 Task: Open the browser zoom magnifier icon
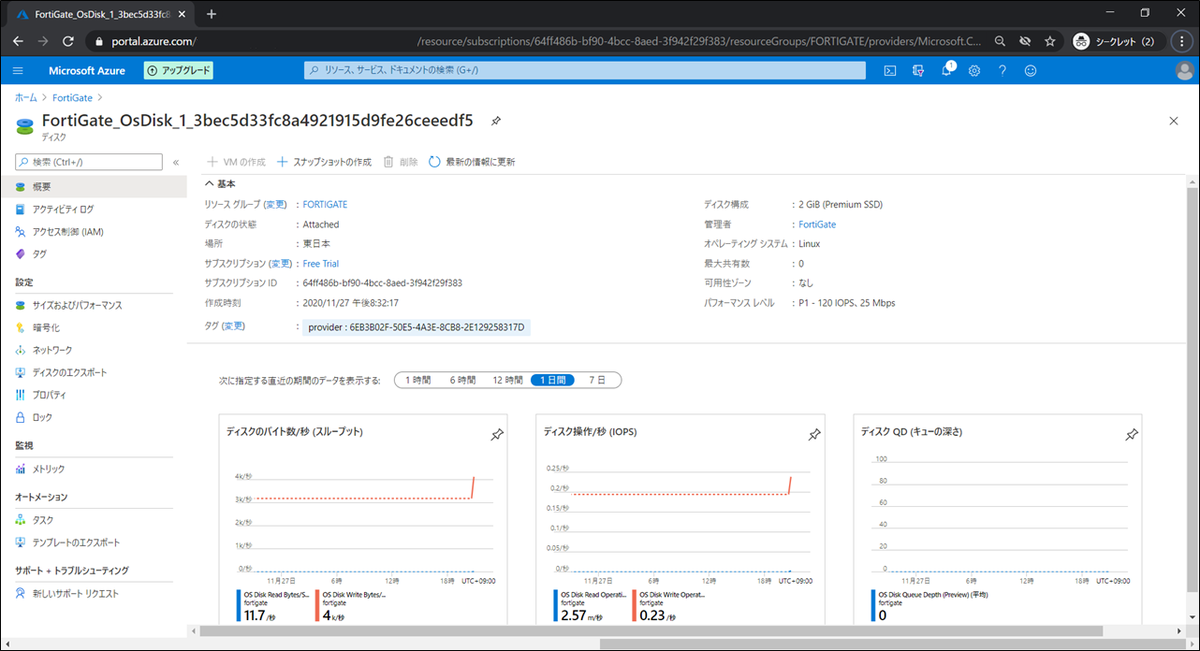[1001, 41]
